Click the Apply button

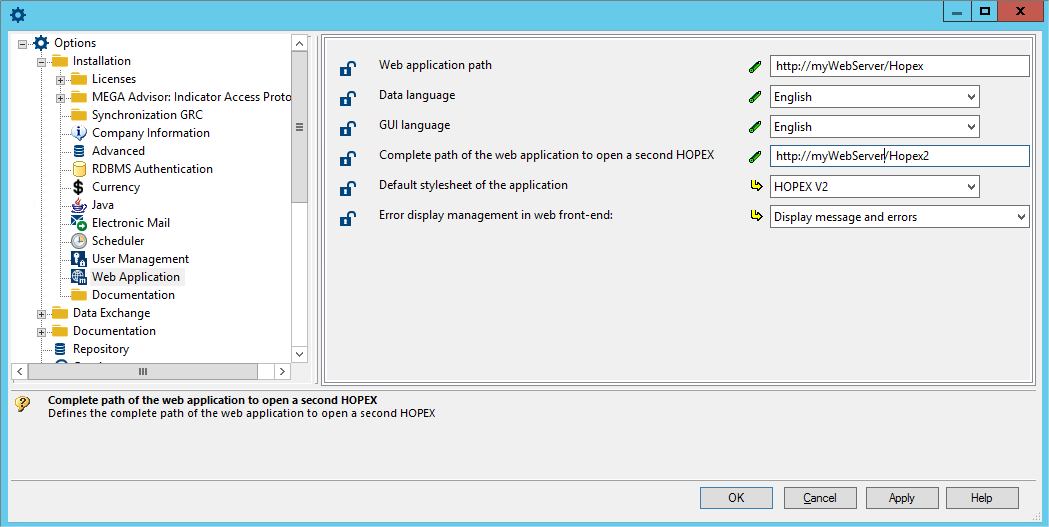tap(901, 498)
